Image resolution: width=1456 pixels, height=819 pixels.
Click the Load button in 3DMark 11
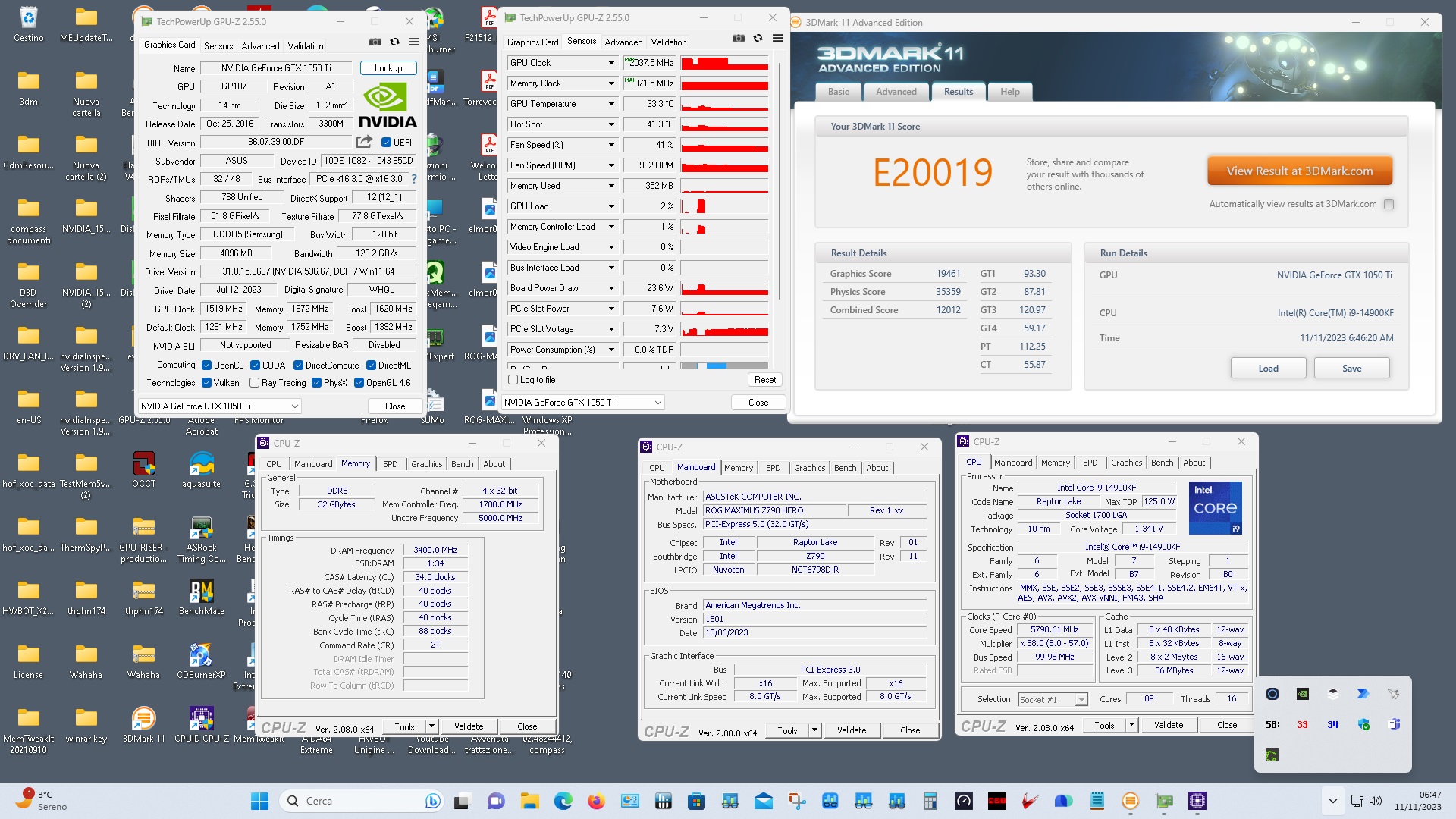(x=1268, y=369)
